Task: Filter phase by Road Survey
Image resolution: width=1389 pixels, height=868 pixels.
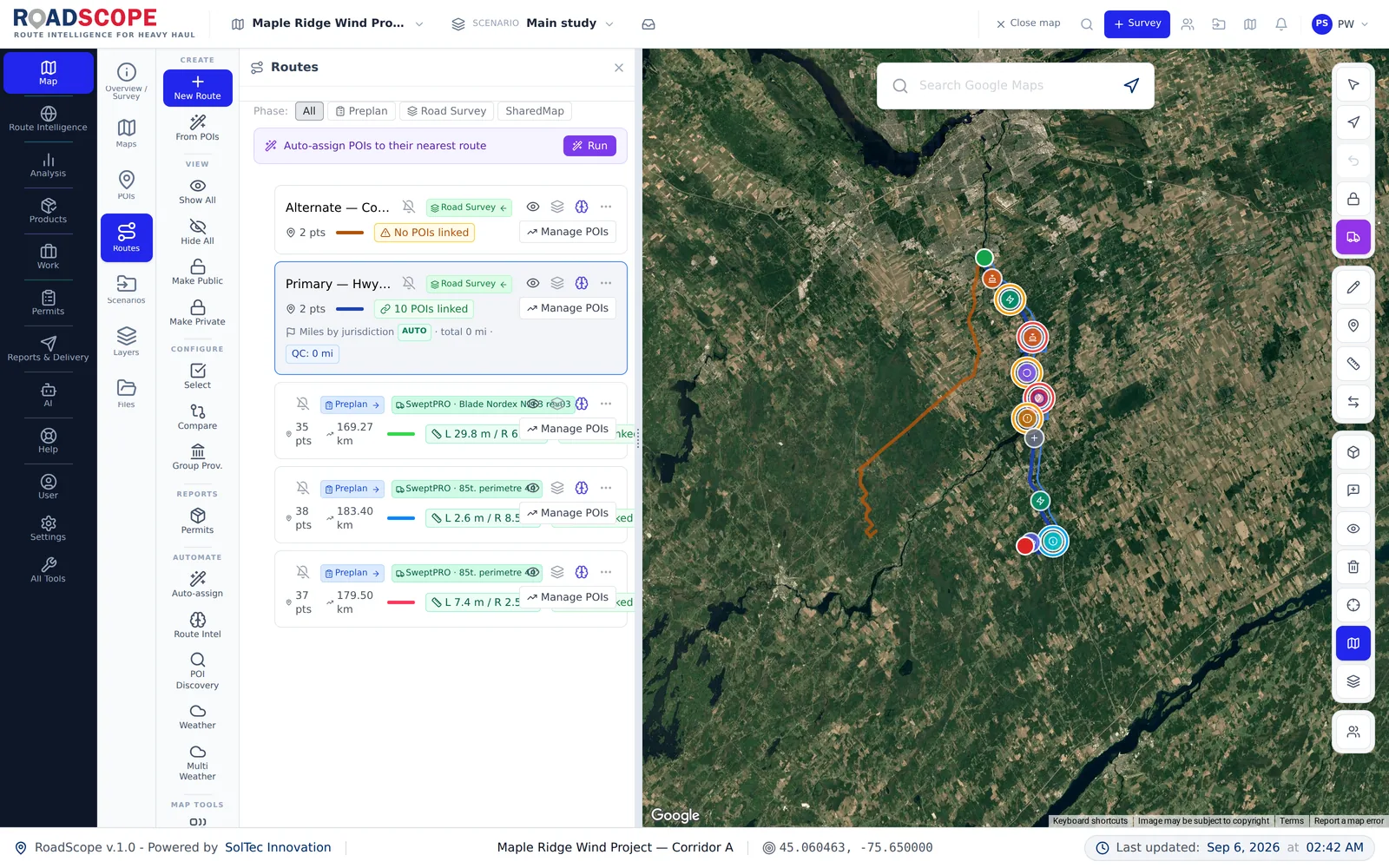Action: 447,111
